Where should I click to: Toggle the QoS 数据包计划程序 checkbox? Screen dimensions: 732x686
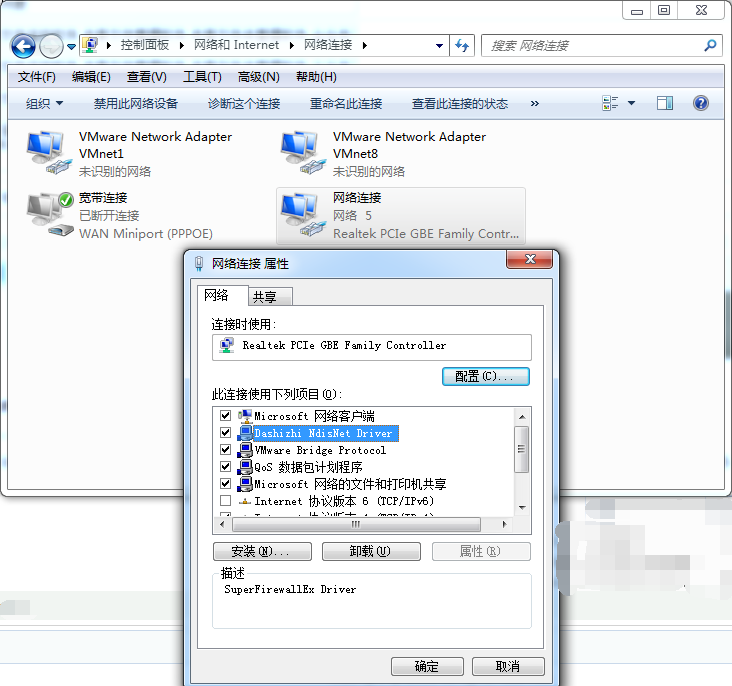[225, 466]
